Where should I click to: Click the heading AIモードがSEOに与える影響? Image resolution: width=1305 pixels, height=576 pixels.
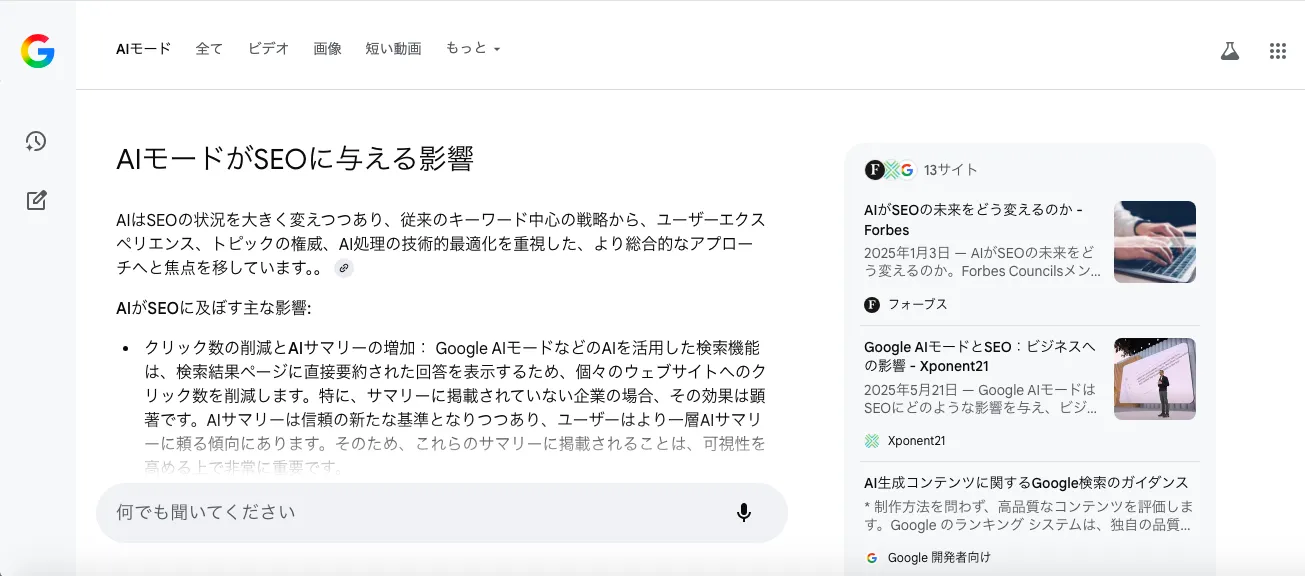[x=295, y=159]
